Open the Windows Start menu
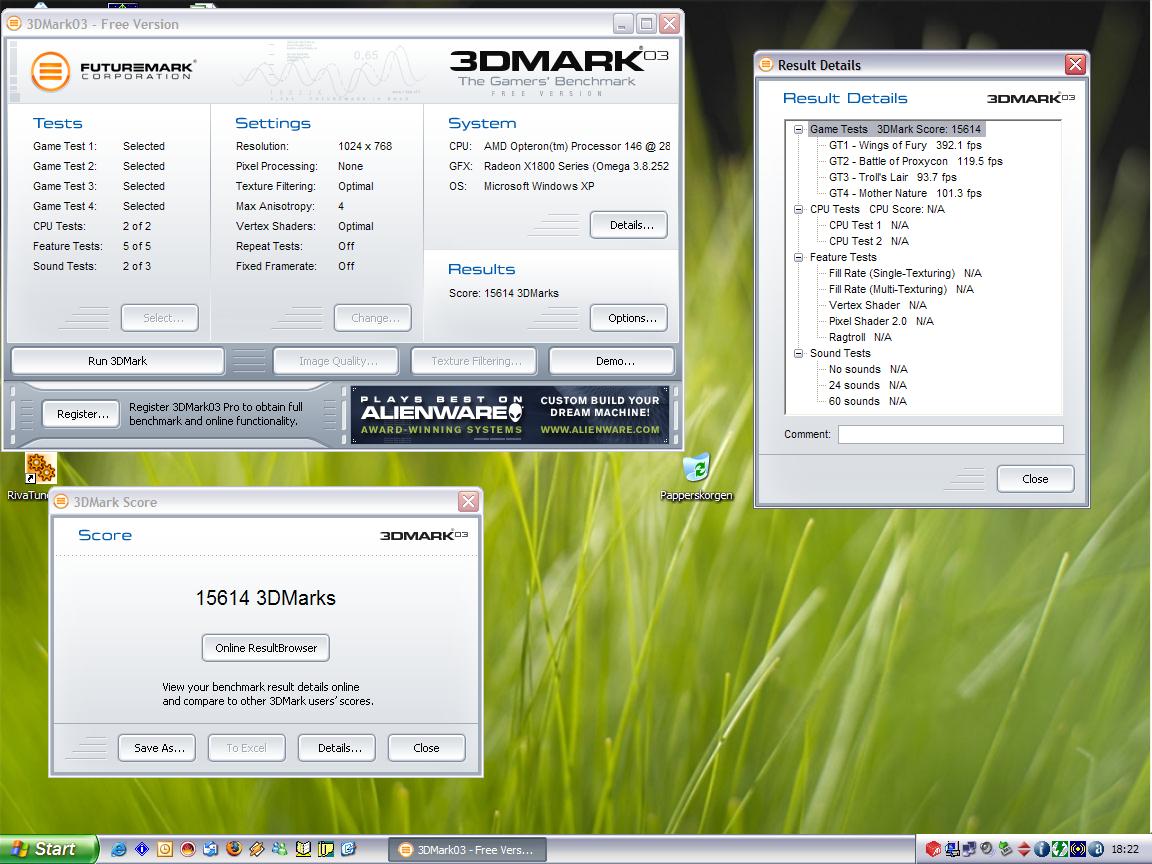 [x=48, y=849]
